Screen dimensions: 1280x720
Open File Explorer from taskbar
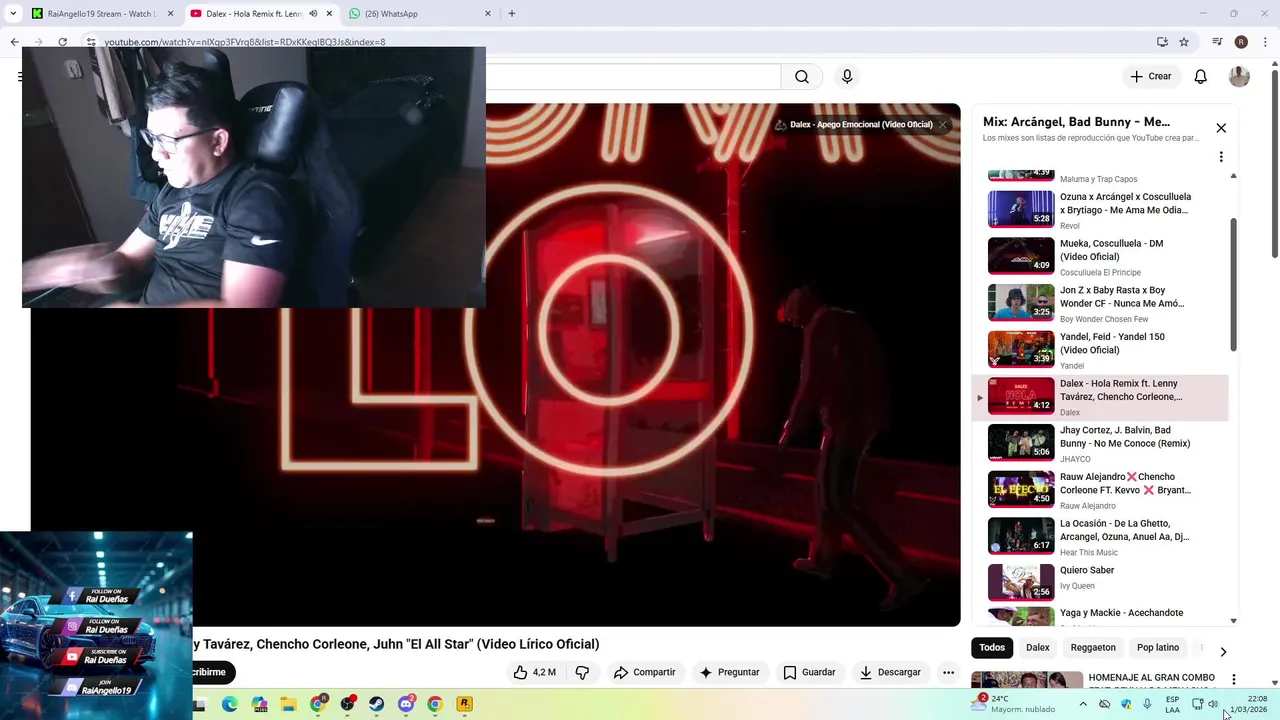[288, 704]
